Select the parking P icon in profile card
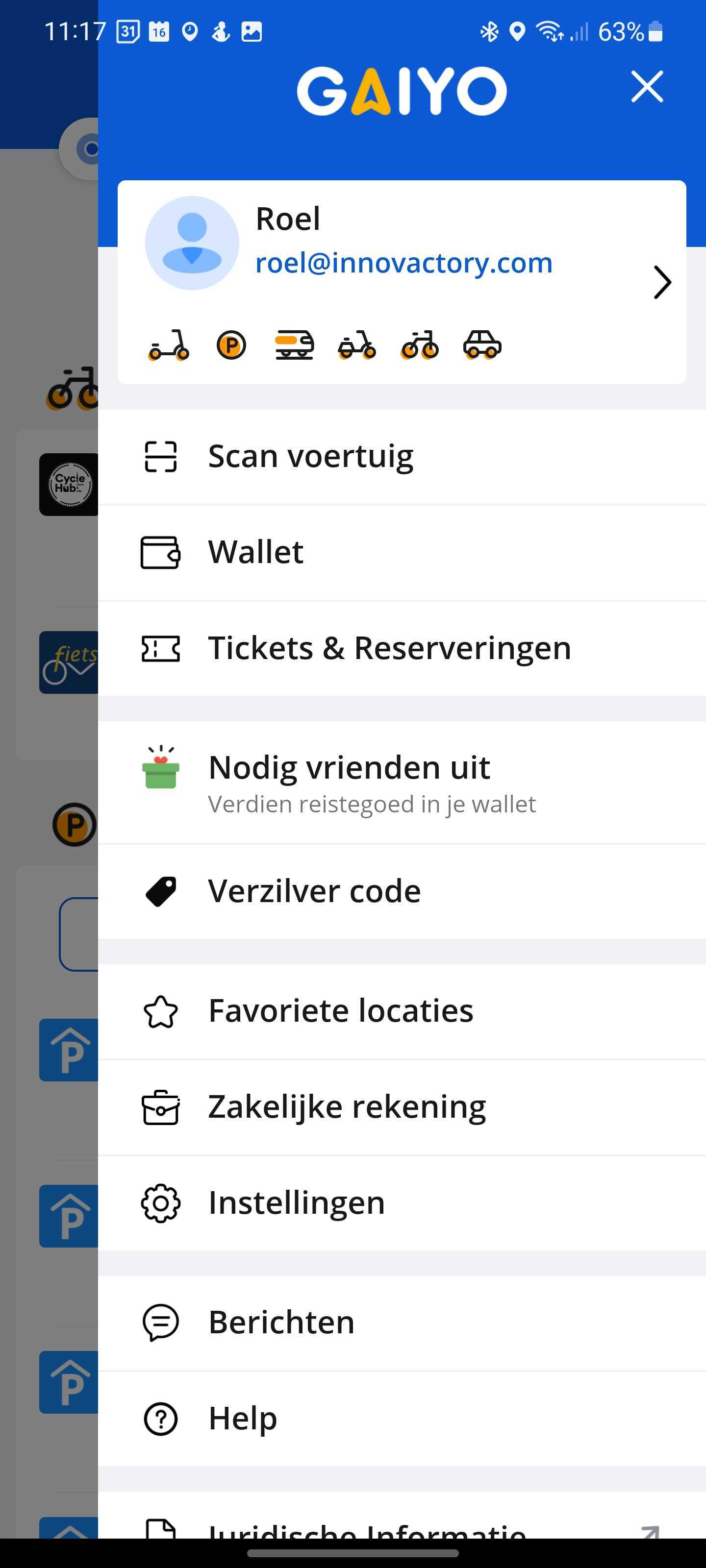Viewport: 706px width, 1568px height. coord(231,345)
